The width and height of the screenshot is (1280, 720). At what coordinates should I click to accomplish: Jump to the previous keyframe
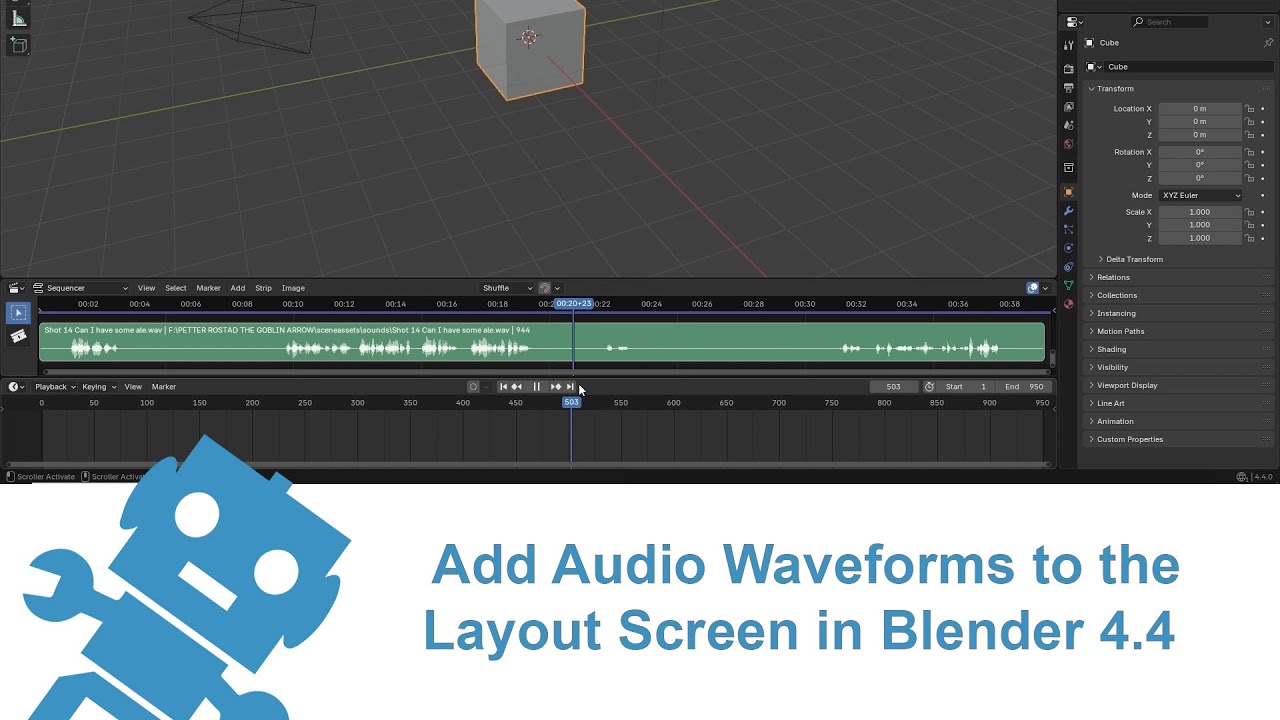[x=517, y=387]
